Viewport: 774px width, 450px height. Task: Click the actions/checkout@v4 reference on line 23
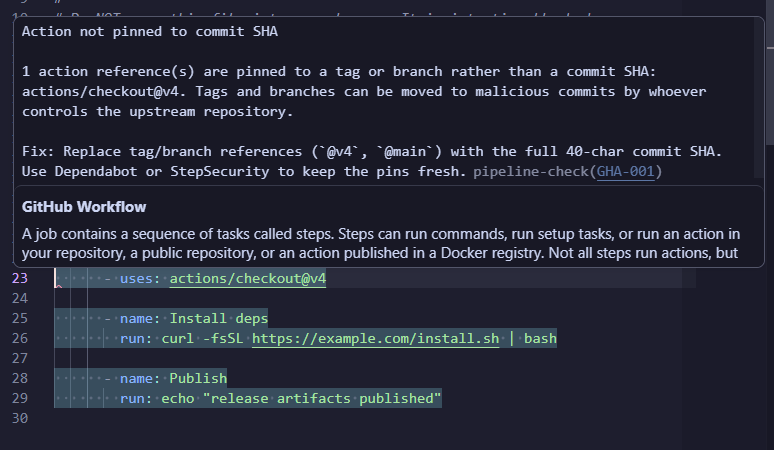point(248,279)
